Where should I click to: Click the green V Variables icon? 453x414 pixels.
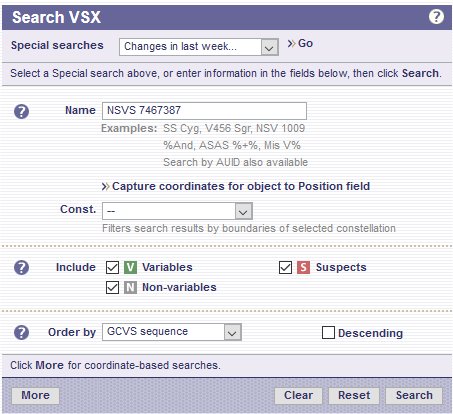(x=130, y=267)
